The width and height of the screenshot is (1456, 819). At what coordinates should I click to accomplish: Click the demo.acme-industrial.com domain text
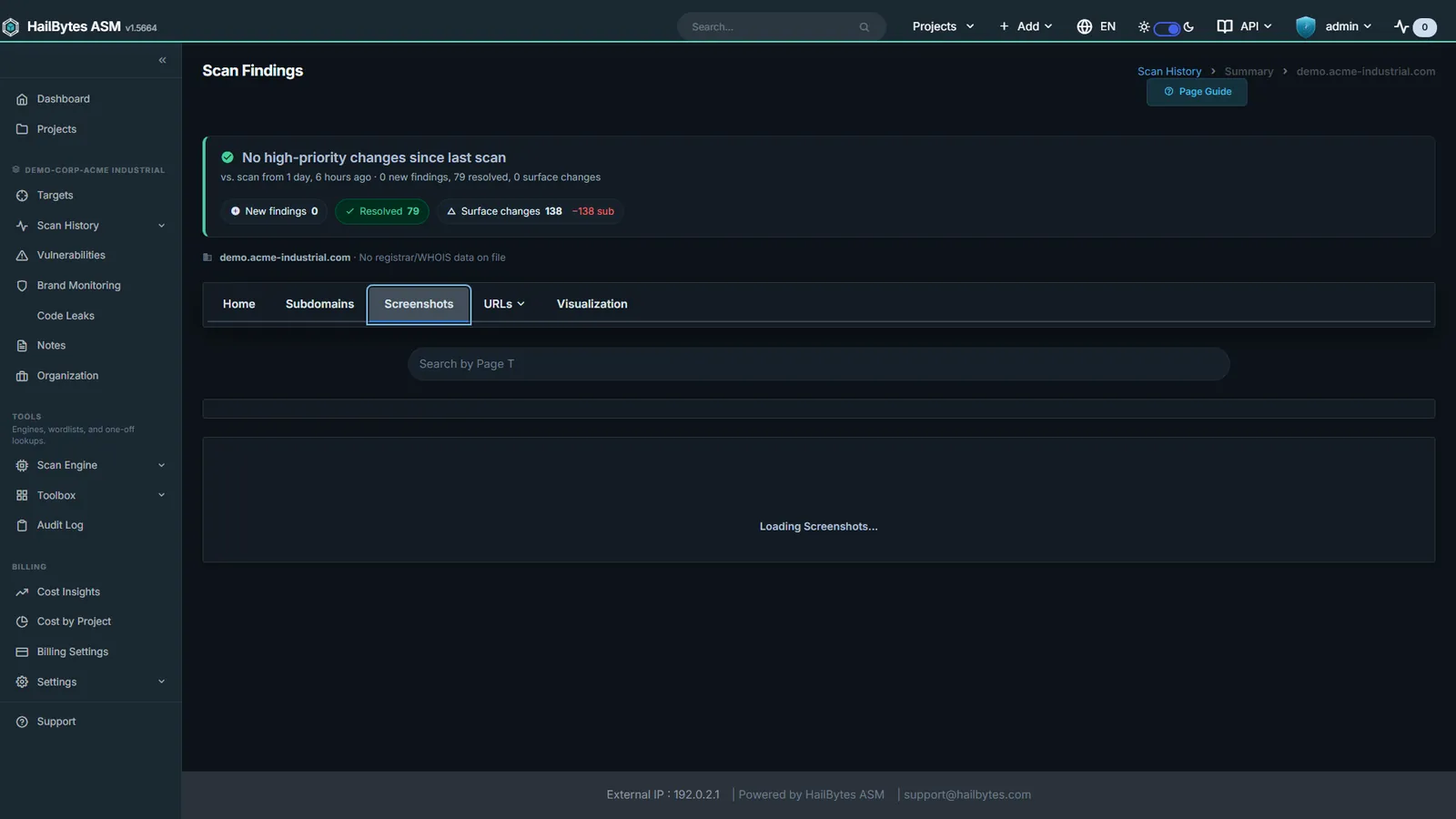point(285,258)
